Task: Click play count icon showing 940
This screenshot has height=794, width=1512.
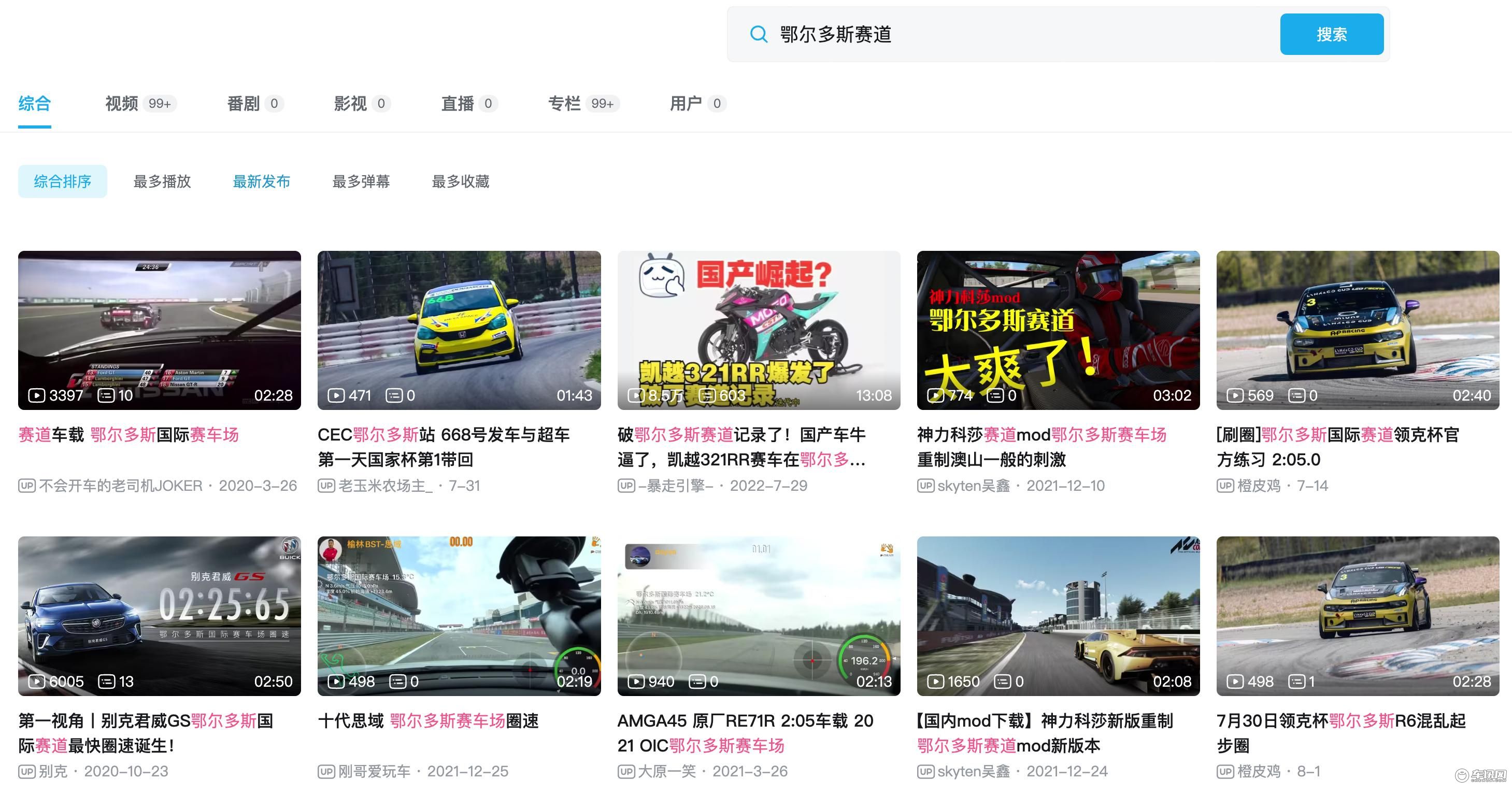Action: [x=636, y=681]
